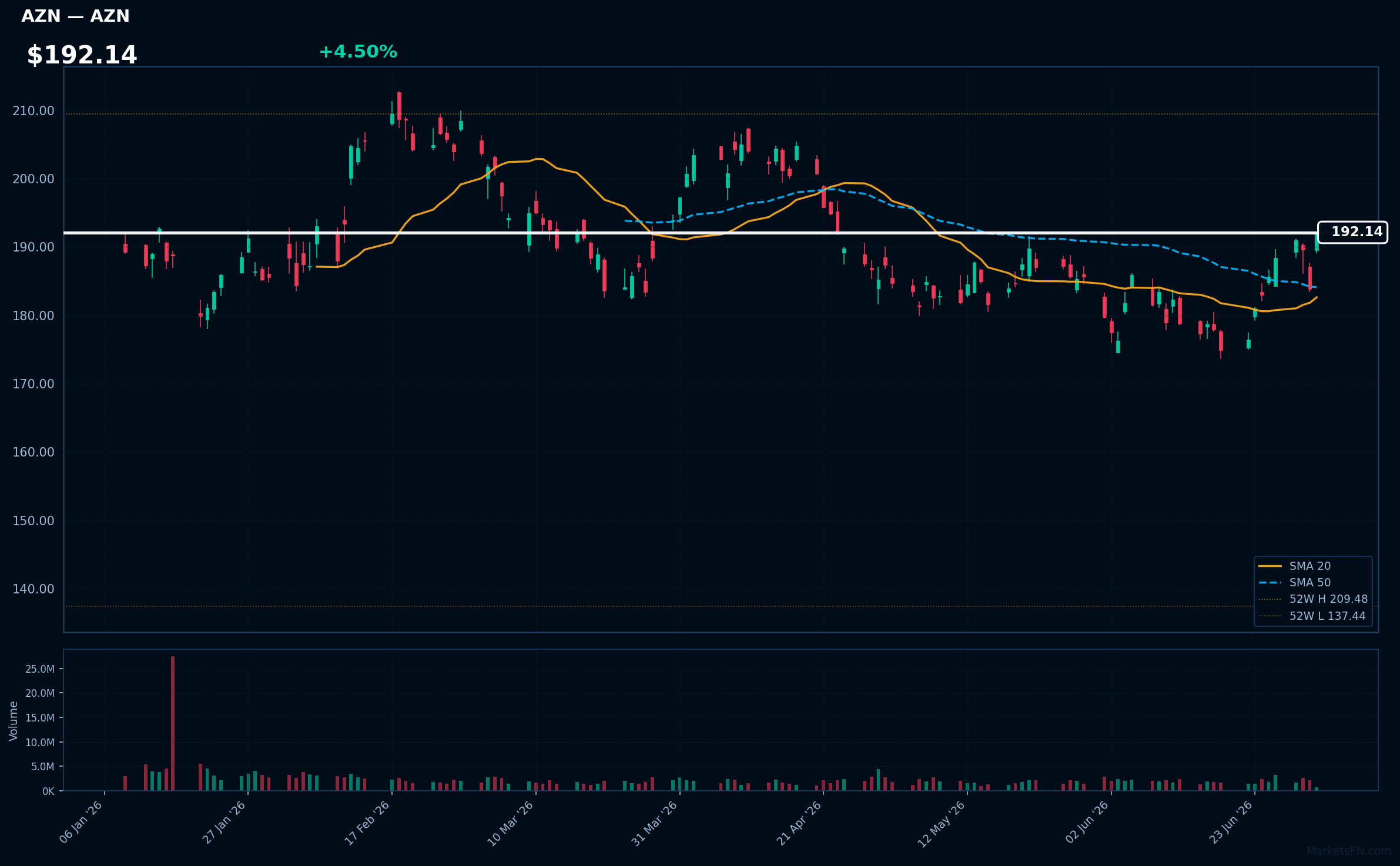The height and width of the screenshot is (866, 1400).
Task: Click the 140.00 price axis label
Action: [x=34, y=589]
